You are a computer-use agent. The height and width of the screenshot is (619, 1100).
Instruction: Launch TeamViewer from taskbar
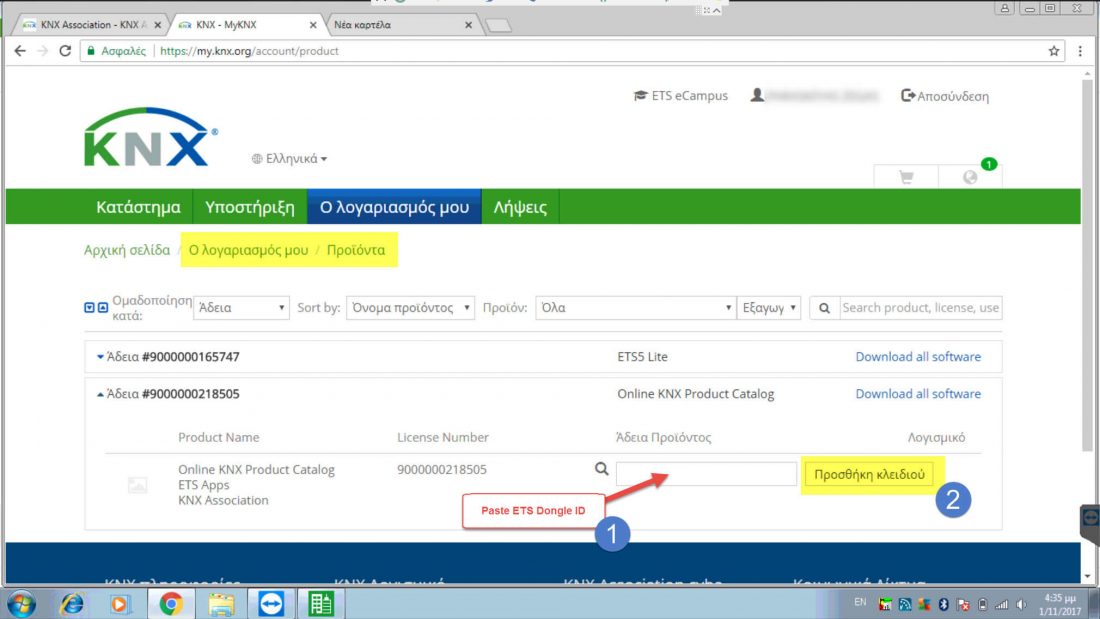[x=271, y=604]
